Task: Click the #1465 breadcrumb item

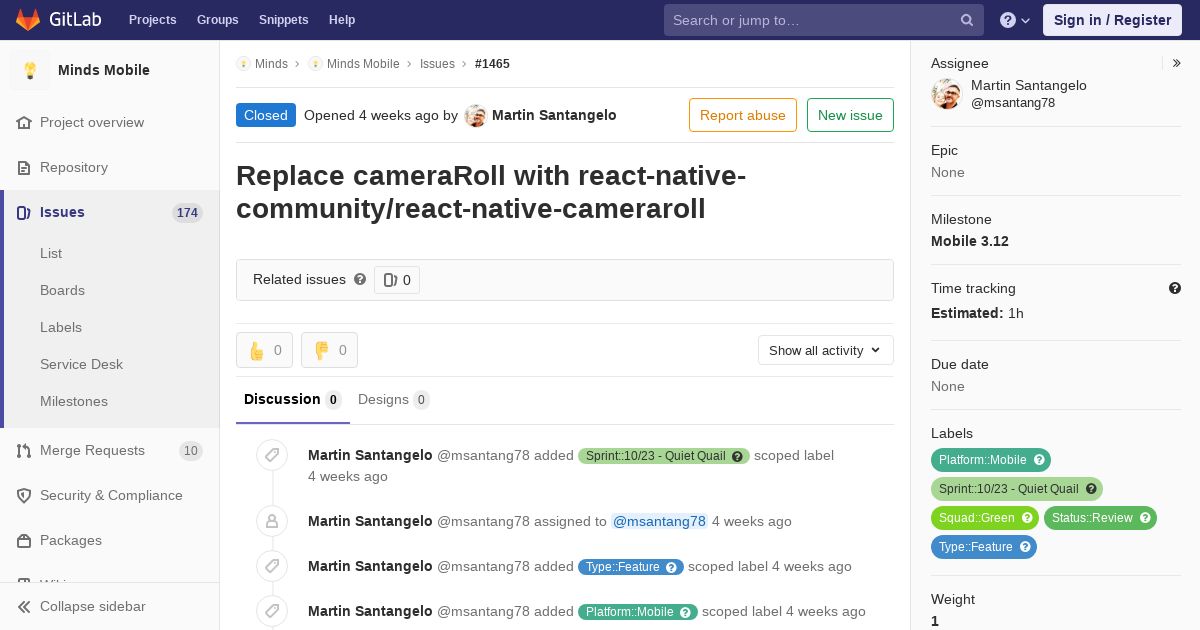Action: point(492,63)
